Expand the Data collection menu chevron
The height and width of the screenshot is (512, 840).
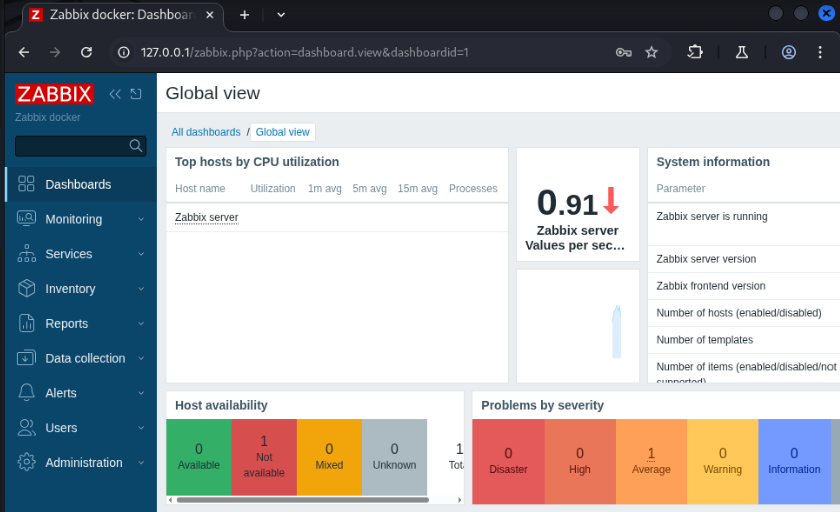coord(141,358)
